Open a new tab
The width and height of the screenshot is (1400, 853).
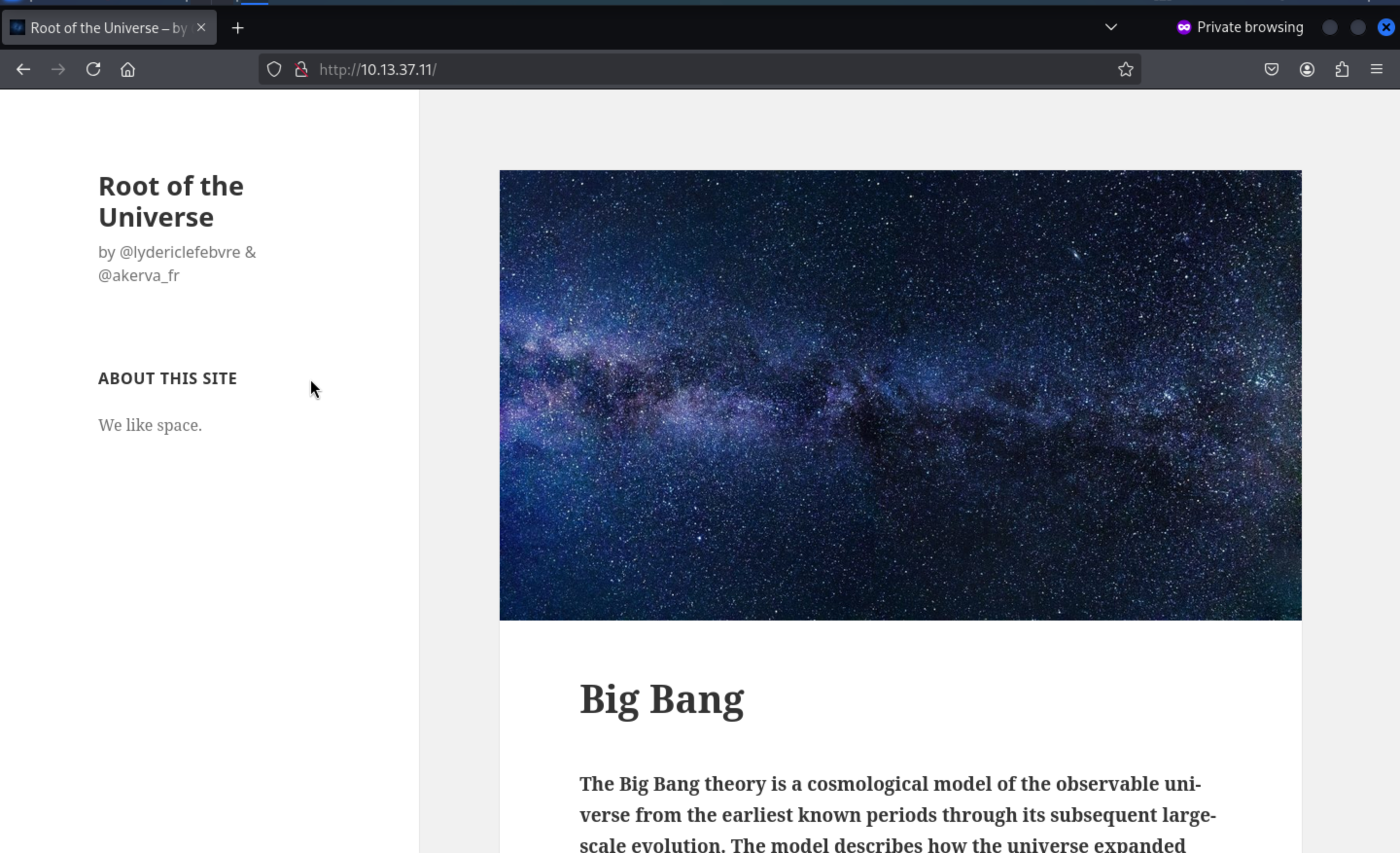[x=238, y=27]
